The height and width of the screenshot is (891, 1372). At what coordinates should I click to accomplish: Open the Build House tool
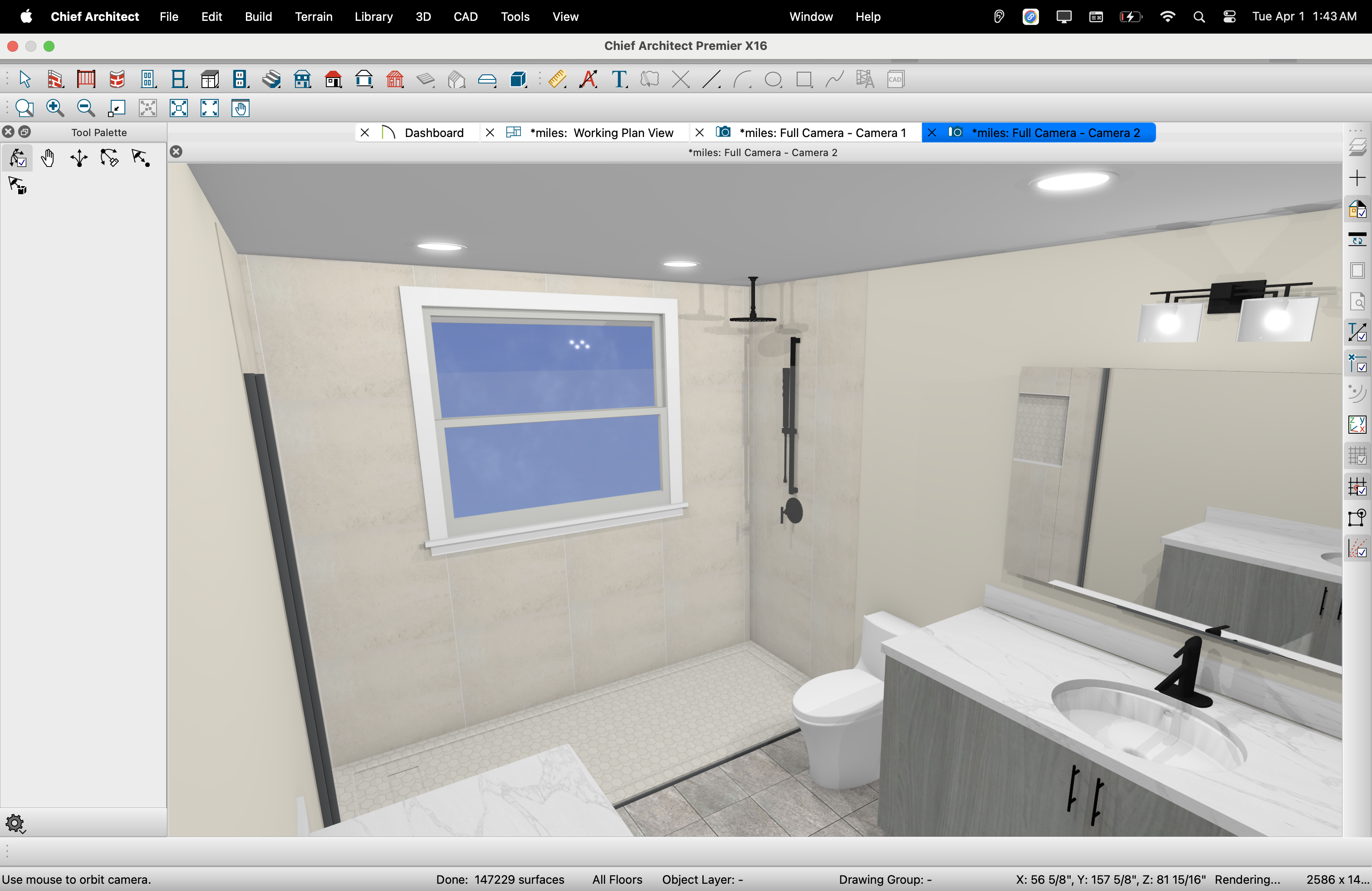(303, 79)
